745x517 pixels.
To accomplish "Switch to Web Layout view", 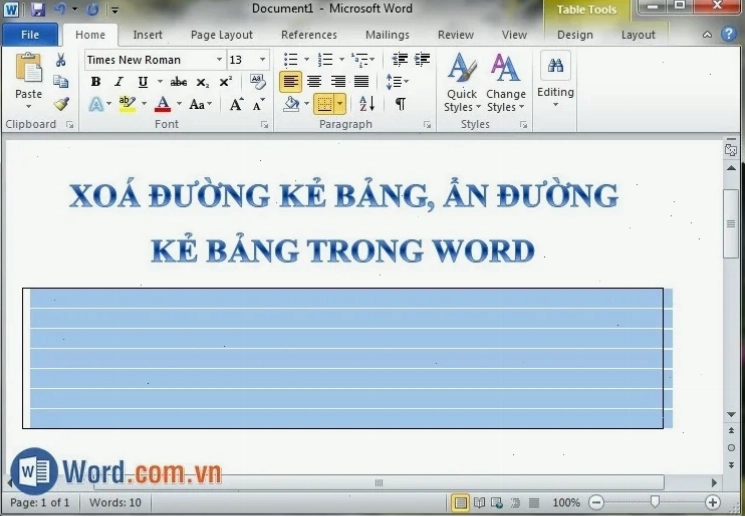I will coord(497,502).
